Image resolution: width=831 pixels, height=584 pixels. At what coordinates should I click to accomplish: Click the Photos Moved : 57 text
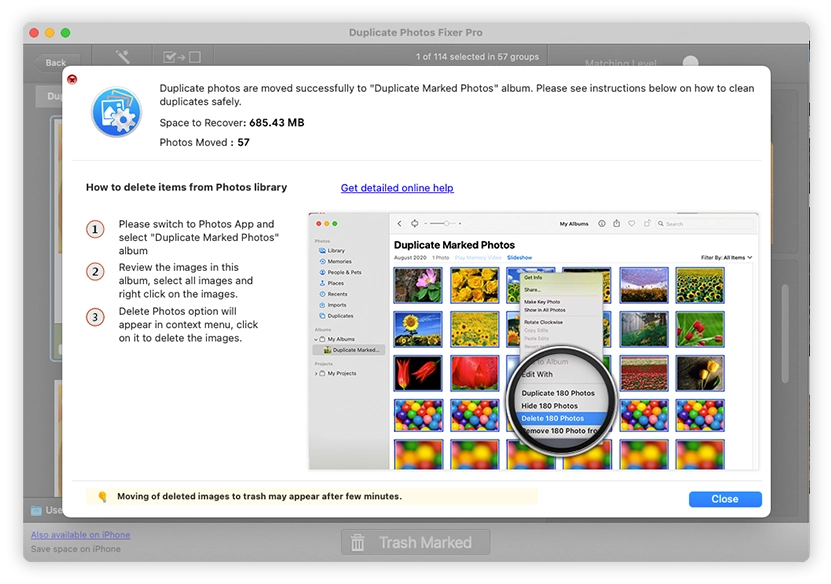click(205, 143)
